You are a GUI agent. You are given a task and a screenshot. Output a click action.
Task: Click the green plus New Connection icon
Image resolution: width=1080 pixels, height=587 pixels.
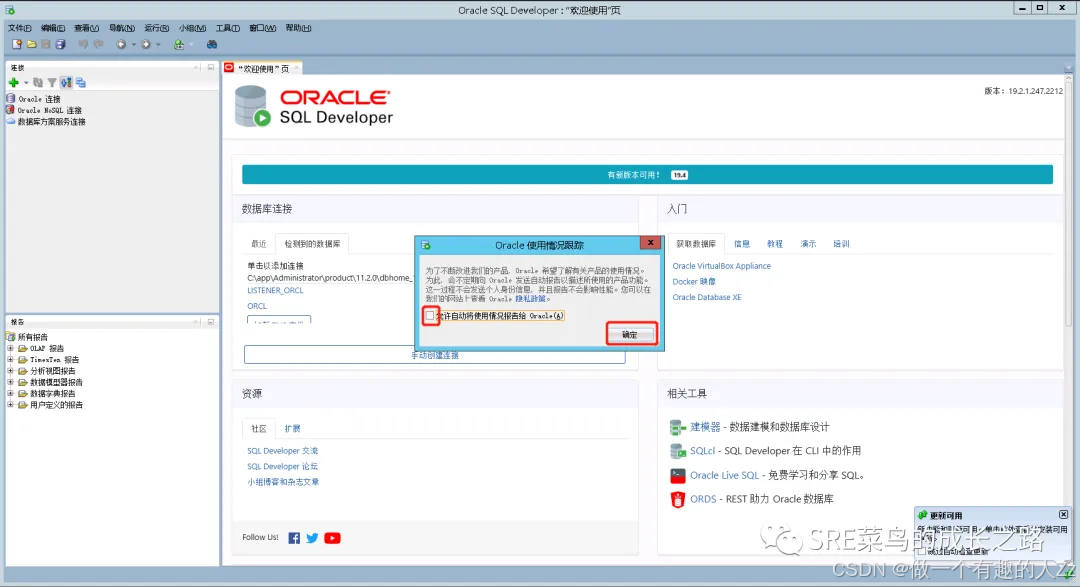pyautogui.click(x=13, y=83)
